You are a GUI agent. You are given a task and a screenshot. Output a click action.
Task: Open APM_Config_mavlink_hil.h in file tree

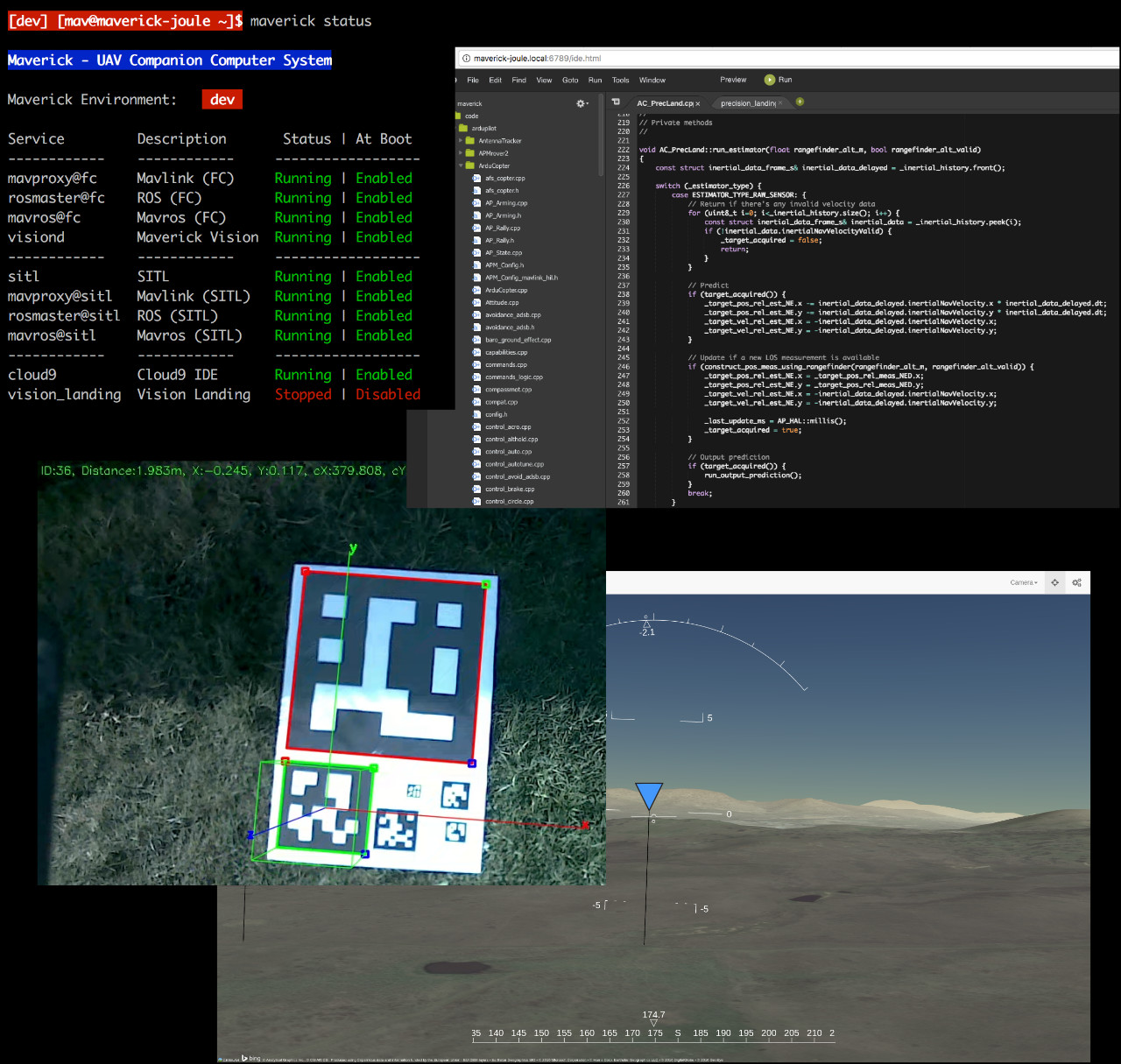click(521, 278)
